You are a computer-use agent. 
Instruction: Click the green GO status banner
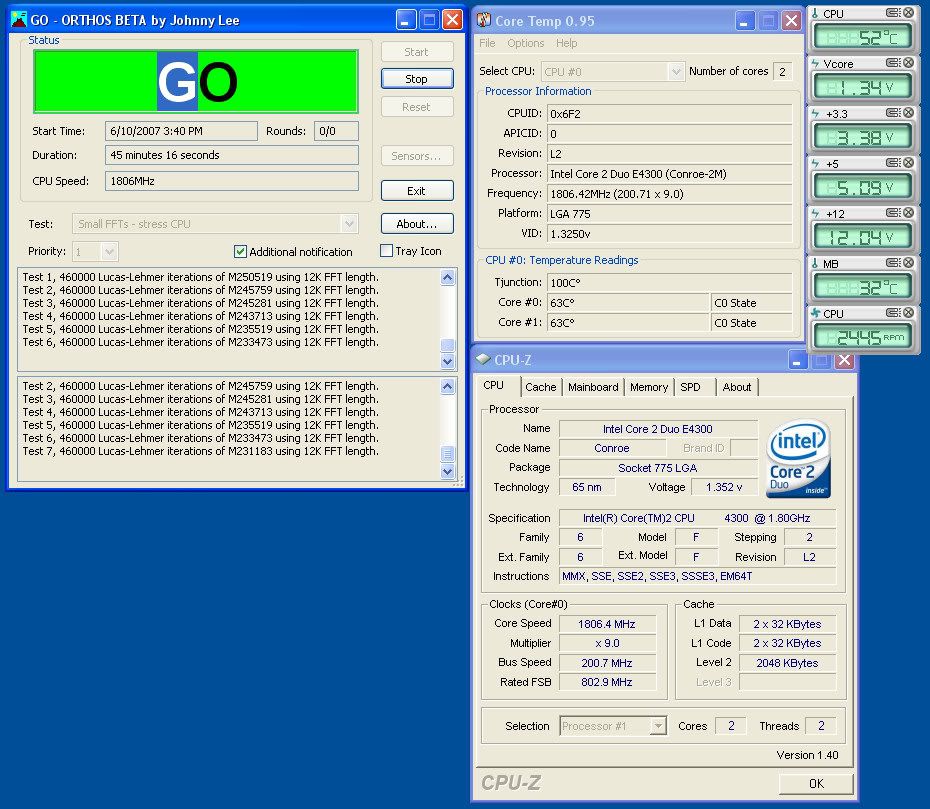point(196,81)
